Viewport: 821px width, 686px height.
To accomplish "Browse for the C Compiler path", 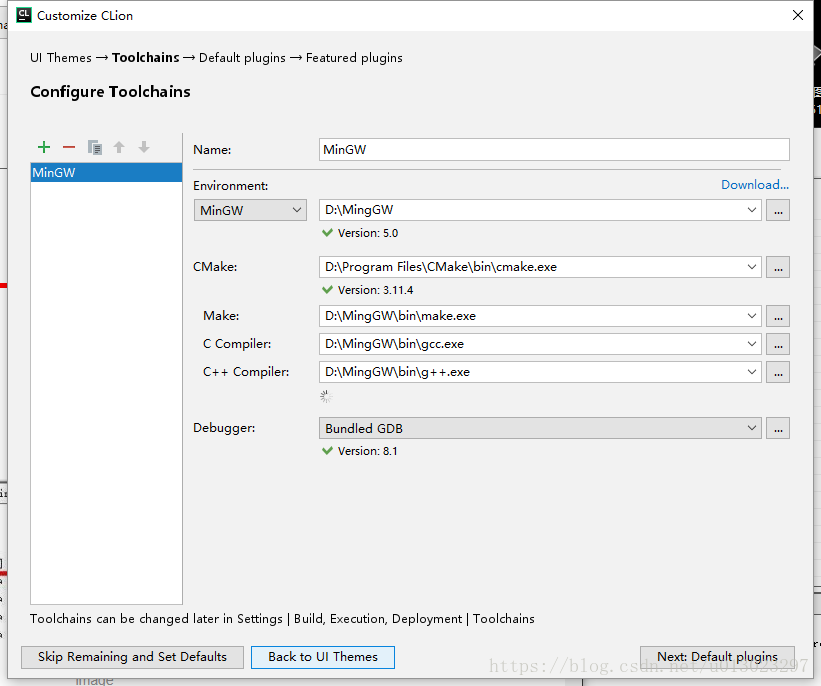I will (x=778, y=344).
